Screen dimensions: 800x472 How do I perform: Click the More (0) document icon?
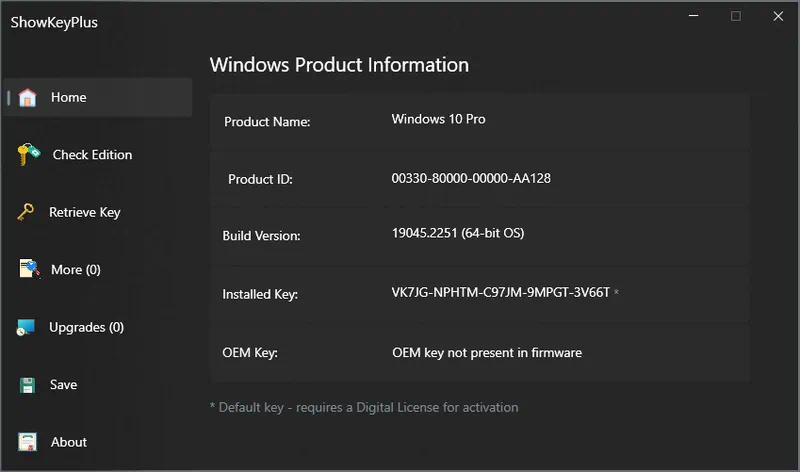(x=29, y=269)
